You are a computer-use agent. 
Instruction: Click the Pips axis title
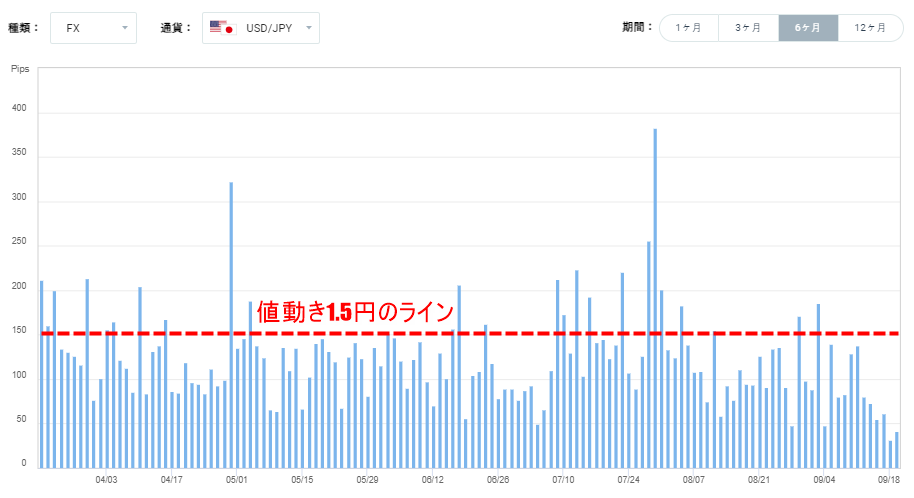(x=21, y=69)
